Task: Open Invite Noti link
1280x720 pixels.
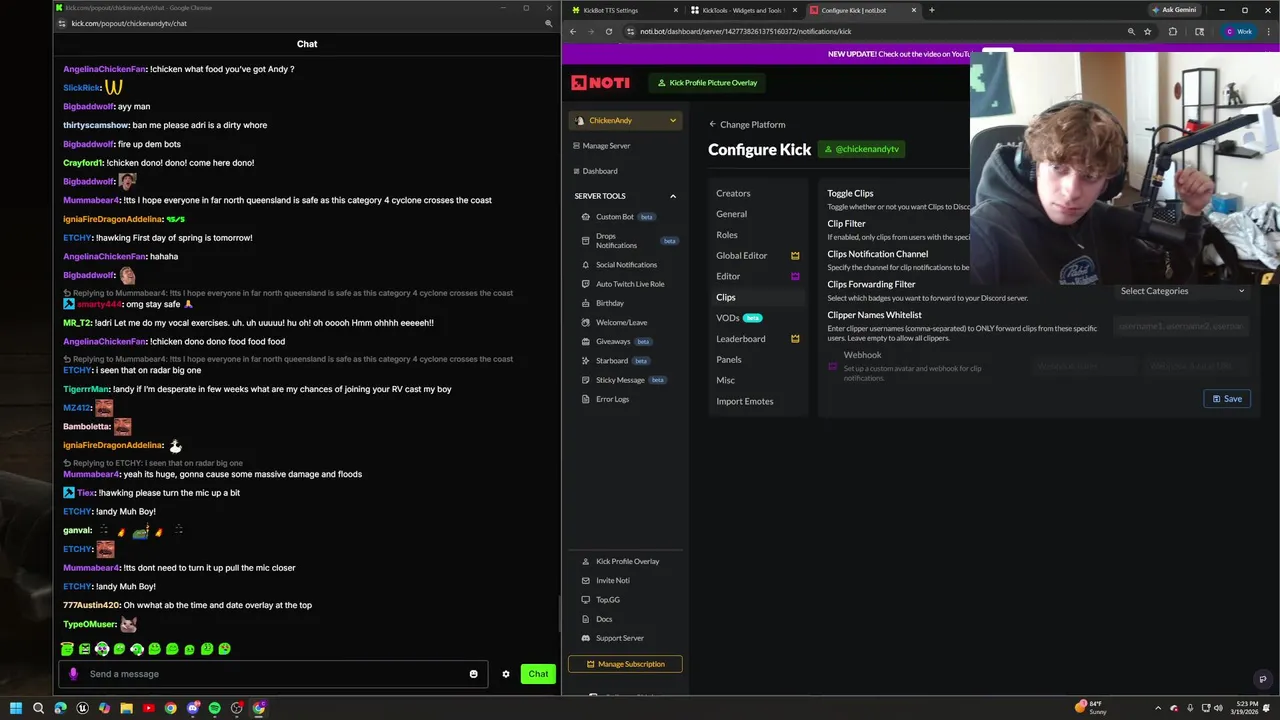Action: 605,581
